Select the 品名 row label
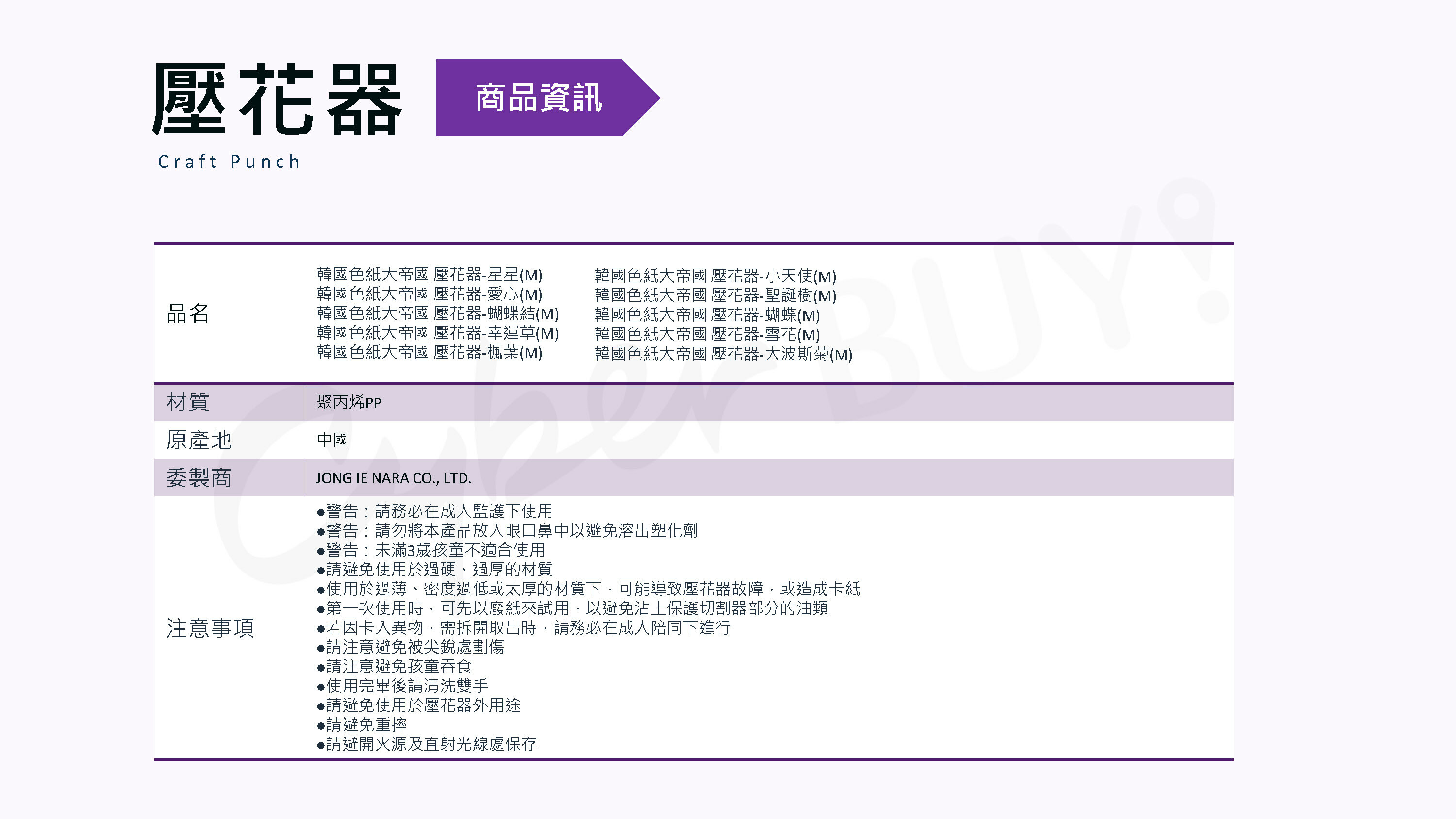 click(188, 313)
